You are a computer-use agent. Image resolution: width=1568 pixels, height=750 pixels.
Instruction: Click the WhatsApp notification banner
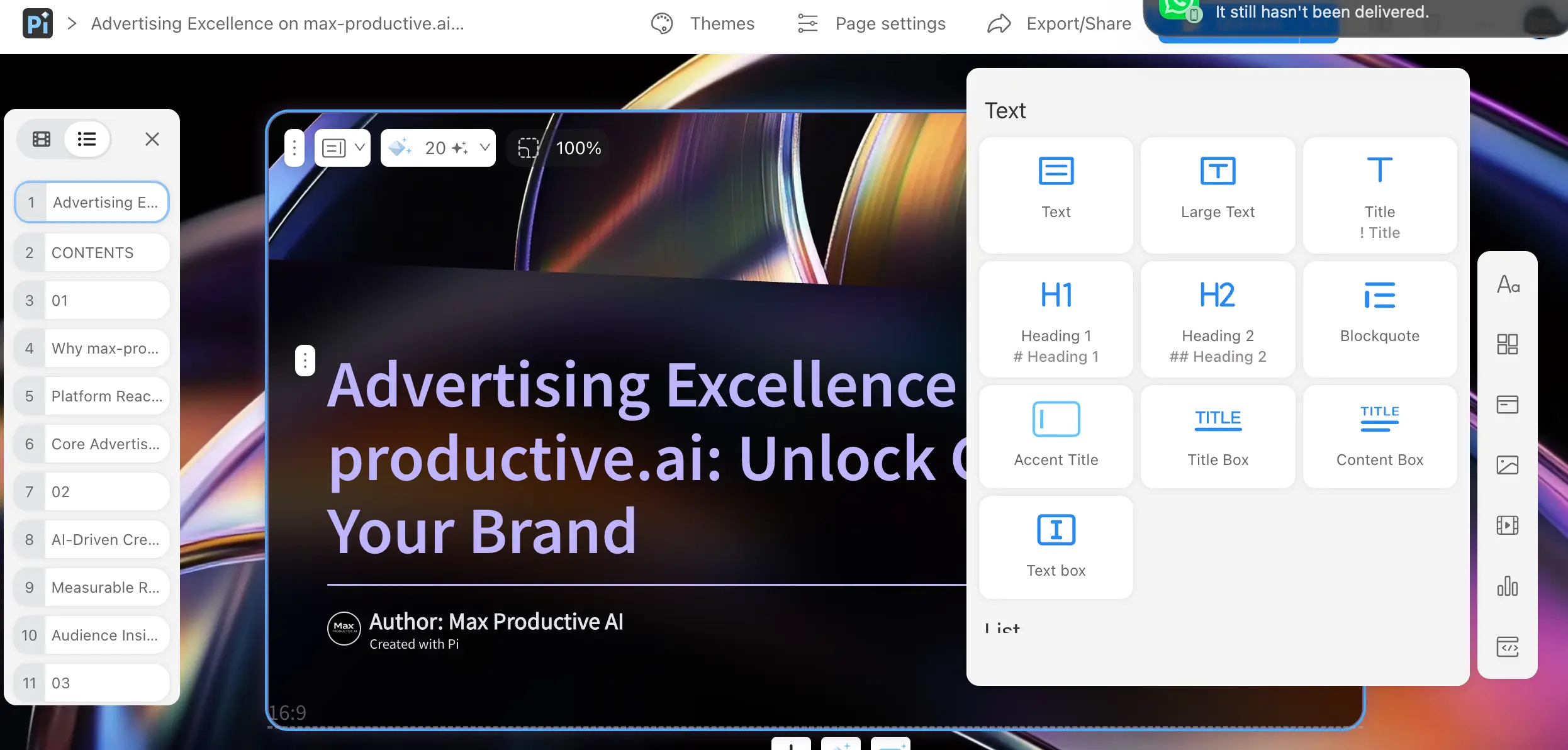pos(1355,18)
